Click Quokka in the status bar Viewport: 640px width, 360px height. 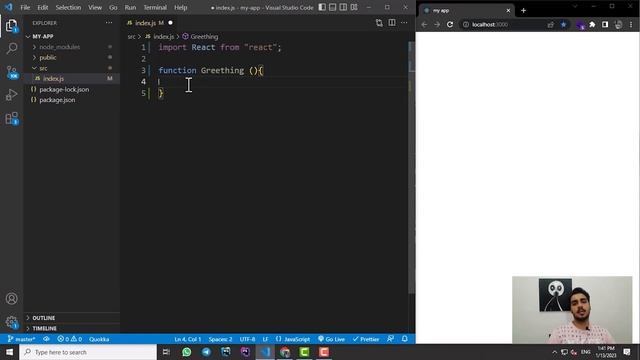click(x=99, y=339)
